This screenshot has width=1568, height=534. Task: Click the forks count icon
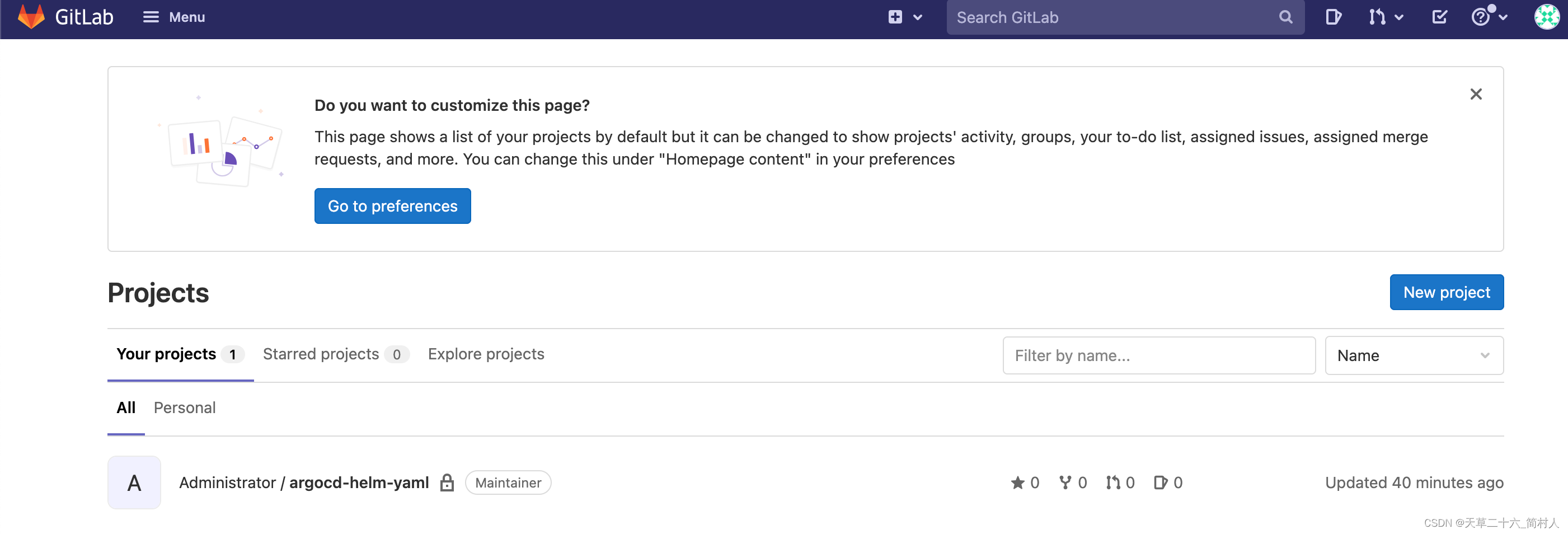[1065, 483]
